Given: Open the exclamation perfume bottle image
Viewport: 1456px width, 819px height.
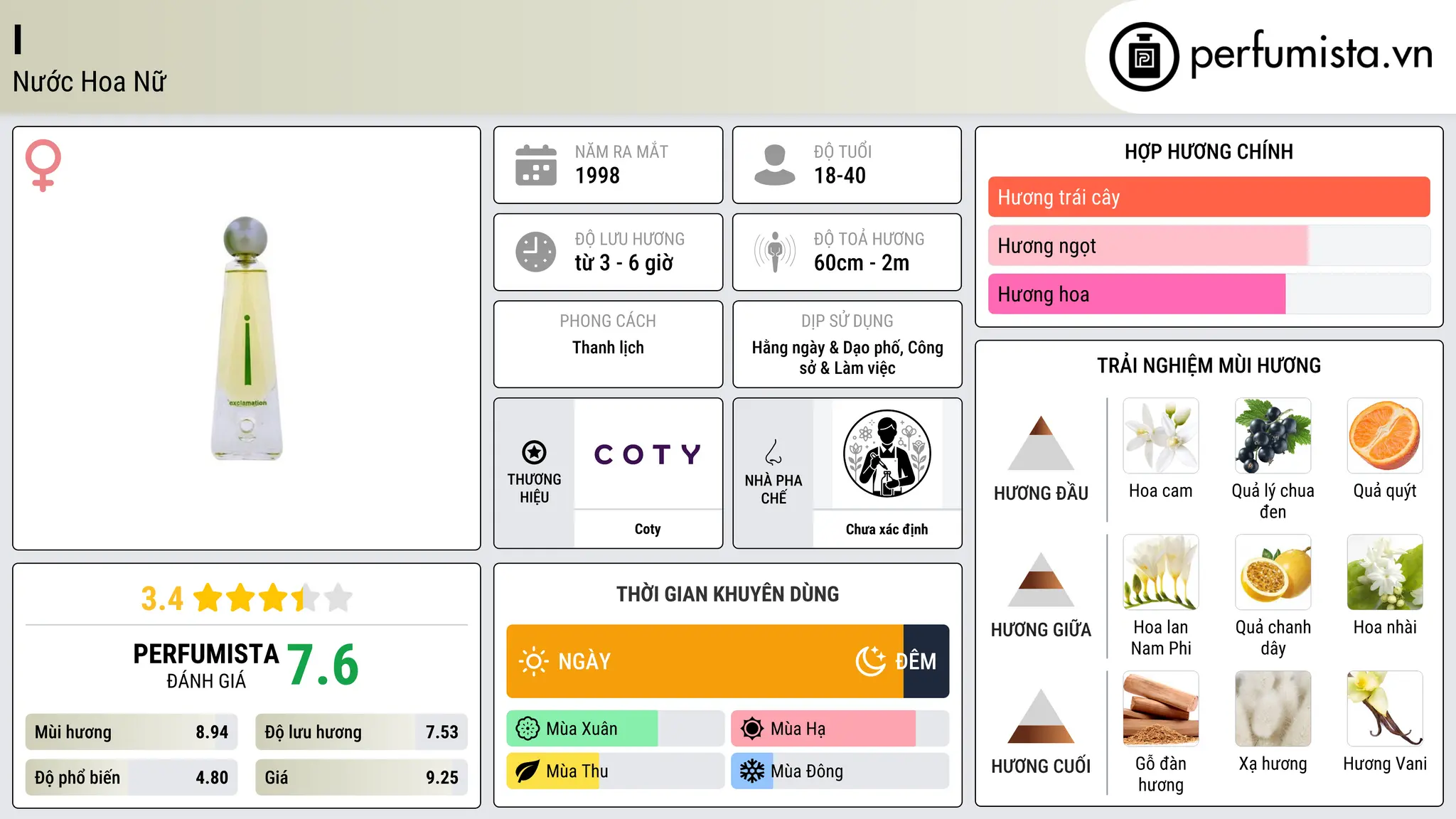Looking at the screenshot, I should tap(247, 338).
